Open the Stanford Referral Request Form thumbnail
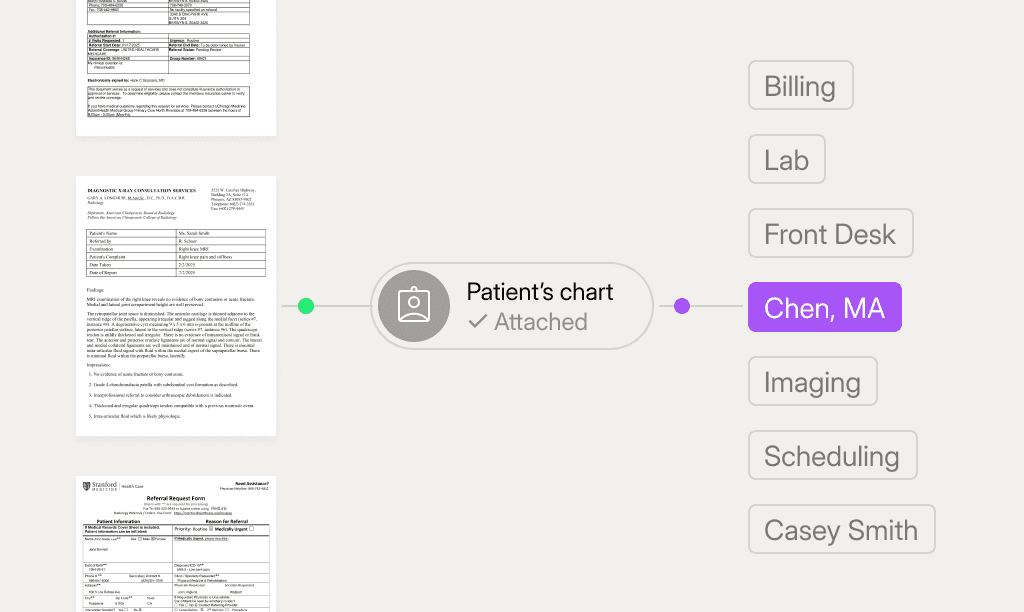This screenshot has height=612, width=1024. coord(176,545)
